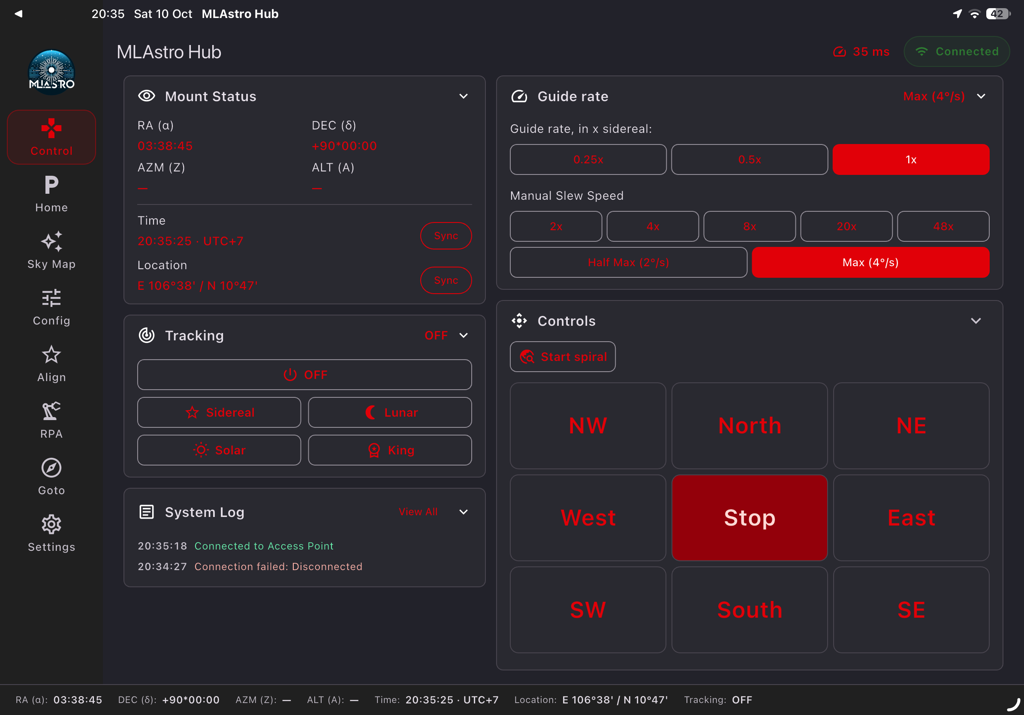Enable Lunar tracking mode

click(x=390, y=413)
